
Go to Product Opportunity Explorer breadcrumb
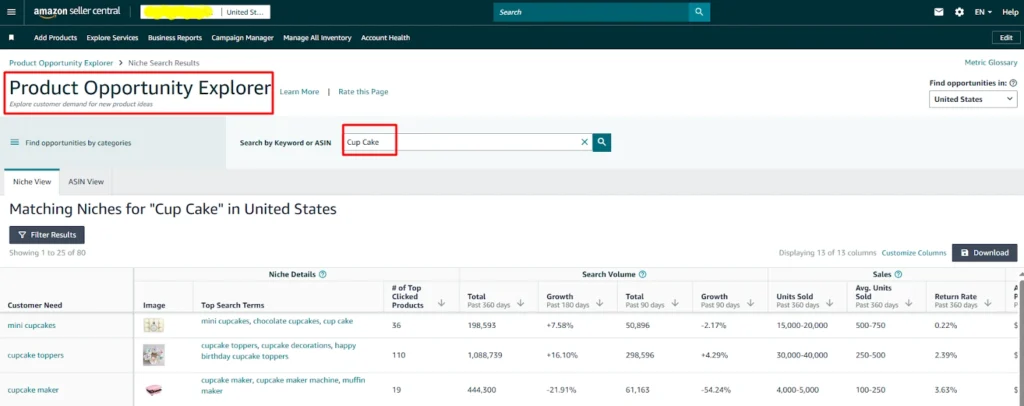tap(61, 63)
